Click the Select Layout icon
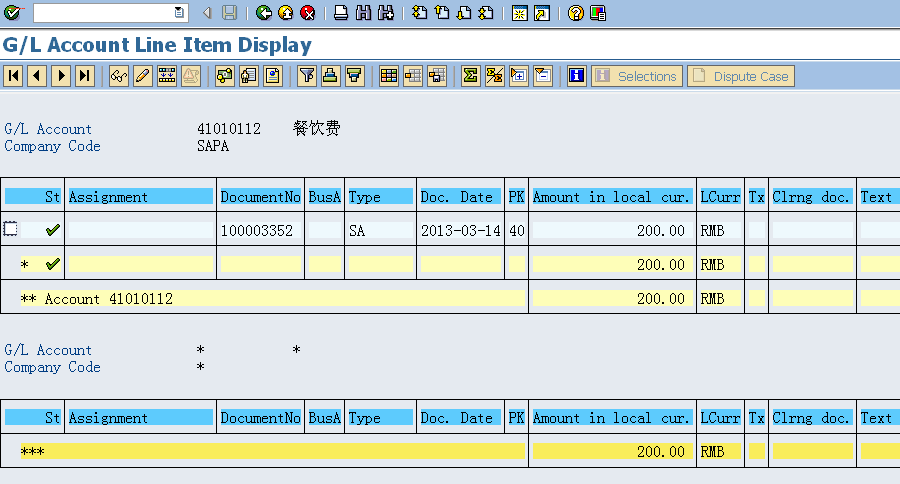This screenshot has width=900, height=484. (x=413, y=76)
